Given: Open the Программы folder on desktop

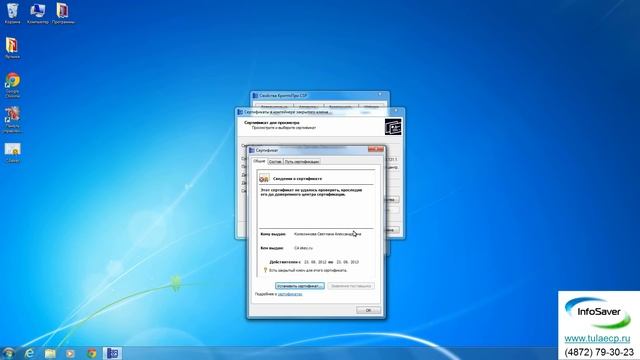Looking at the screenshot, I should (63, 12).
